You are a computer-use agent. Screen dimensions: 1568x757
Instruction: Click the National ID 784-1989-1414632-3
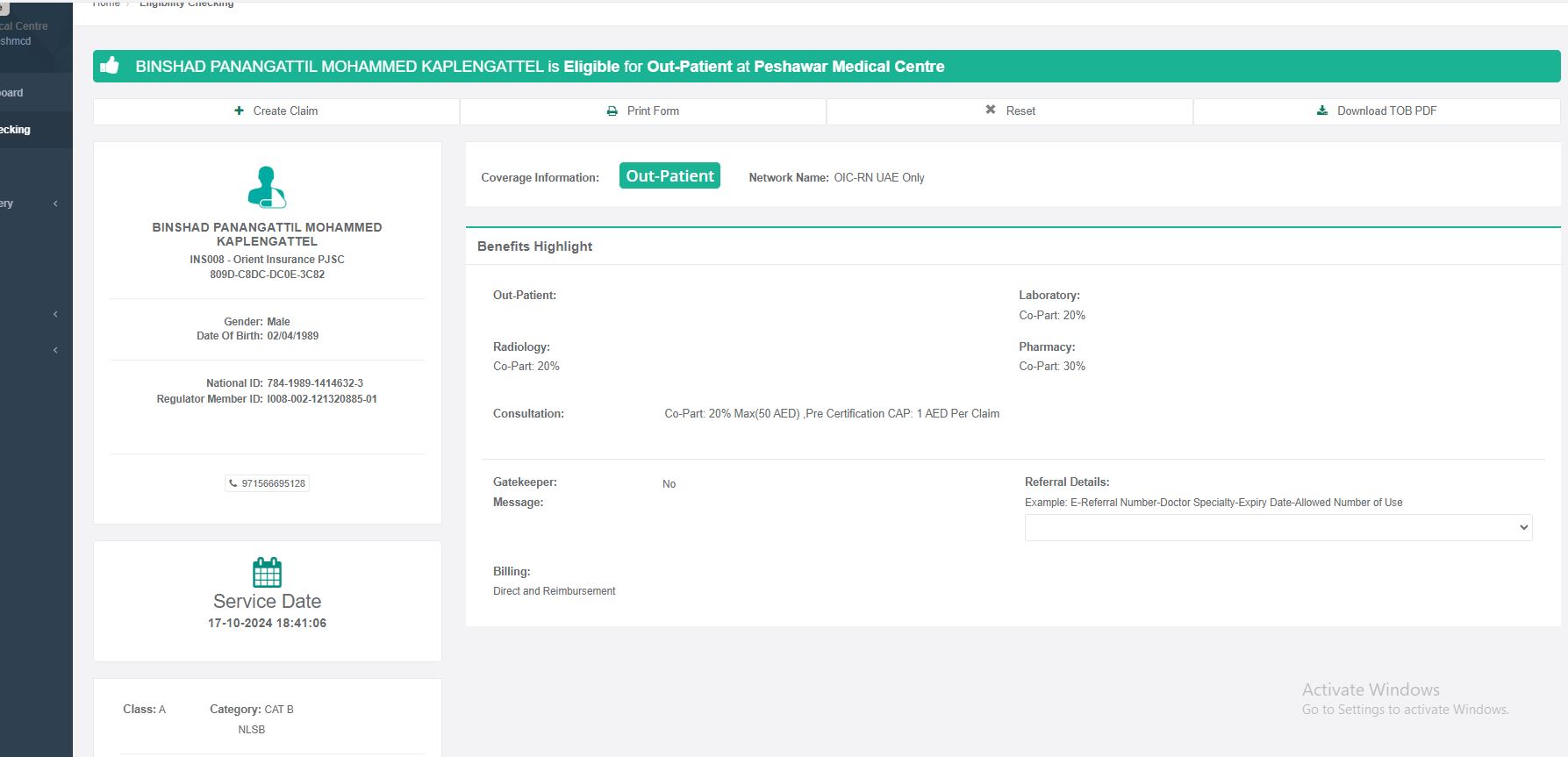tap(314, 383)
